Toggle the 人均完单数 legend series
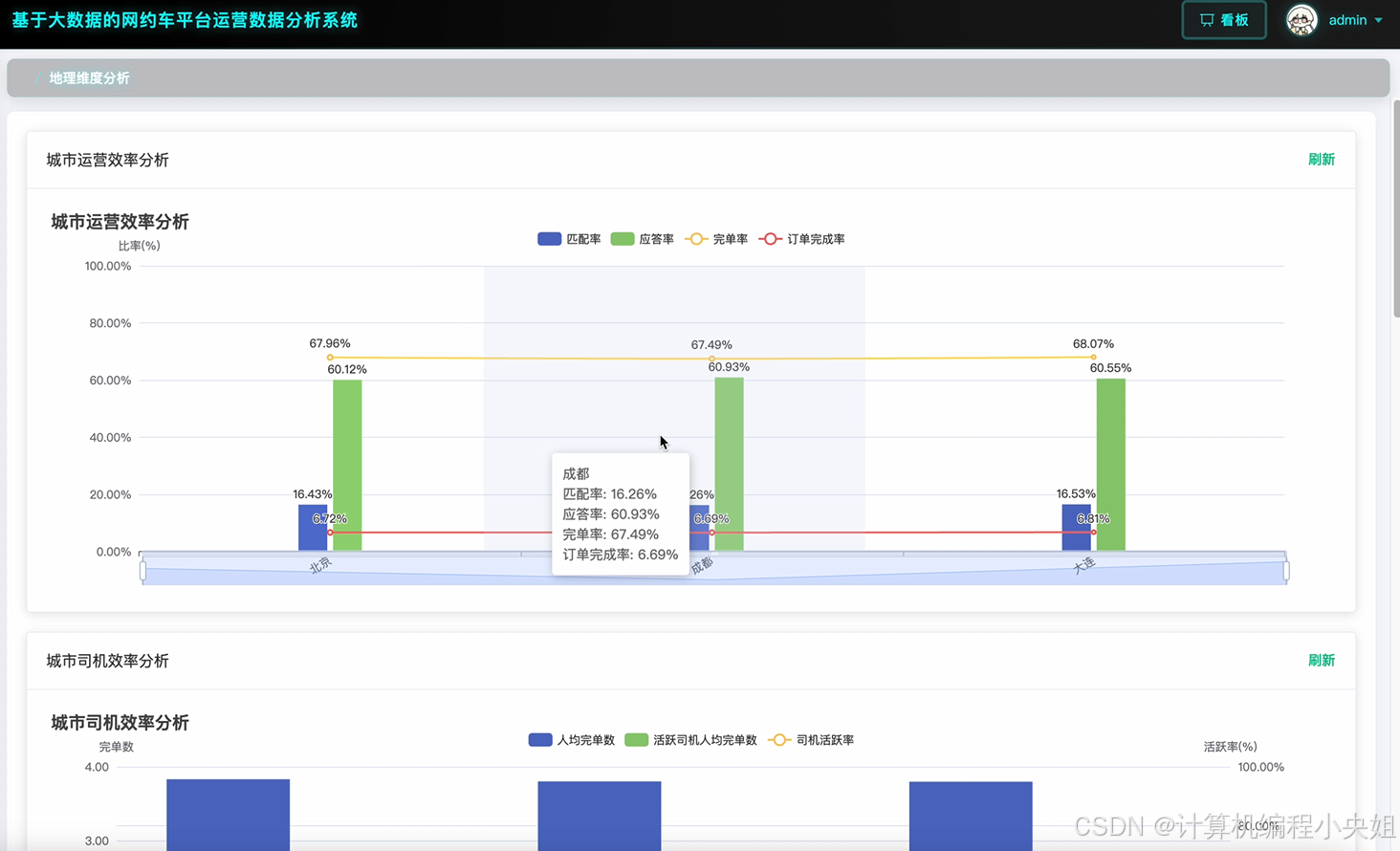 tap(571, 740)
